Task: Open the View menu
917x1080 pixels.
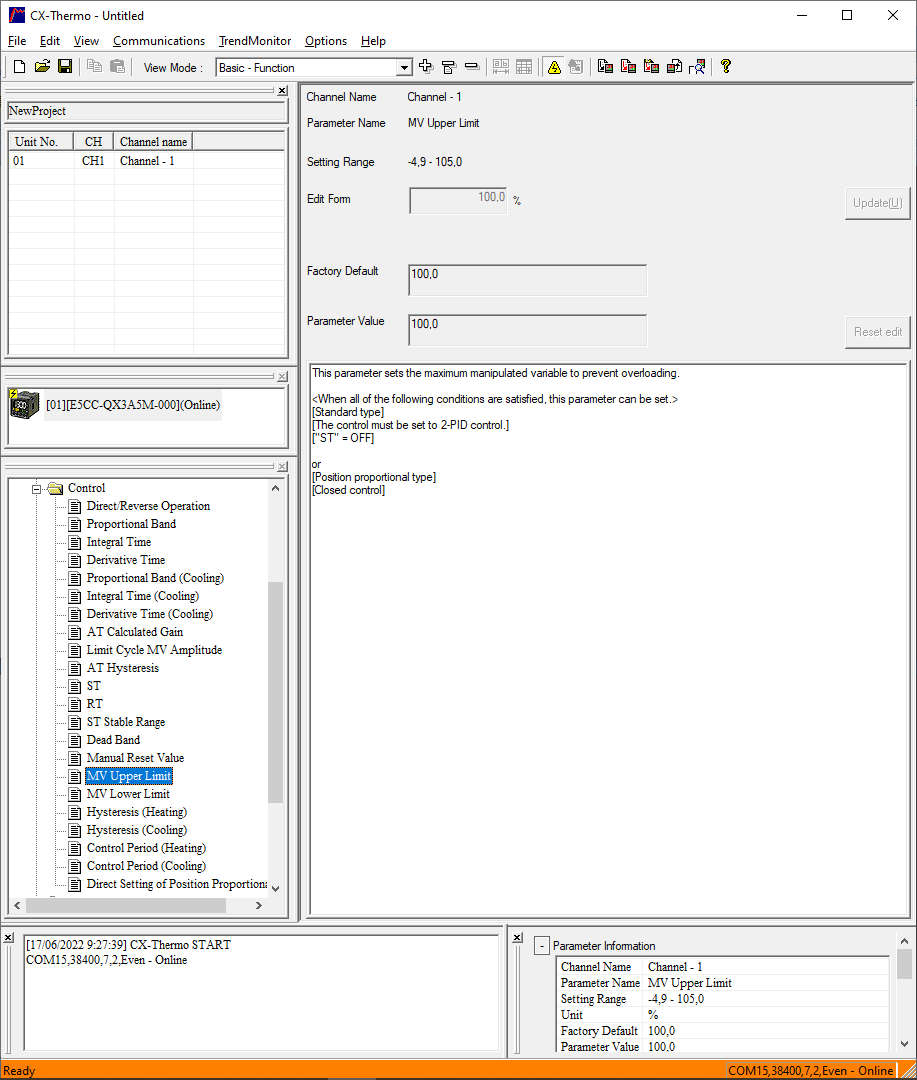Action: [86, 41]
